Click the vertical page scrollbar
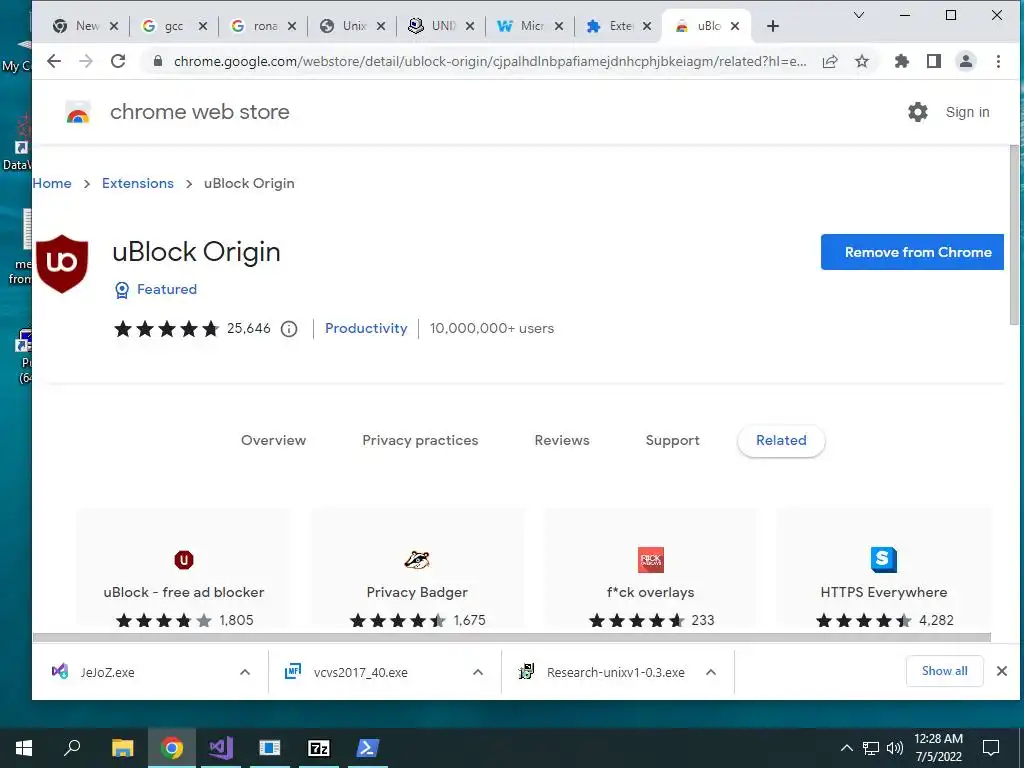The height and width of the screenshot is (768, 1024). point(1014,235)
